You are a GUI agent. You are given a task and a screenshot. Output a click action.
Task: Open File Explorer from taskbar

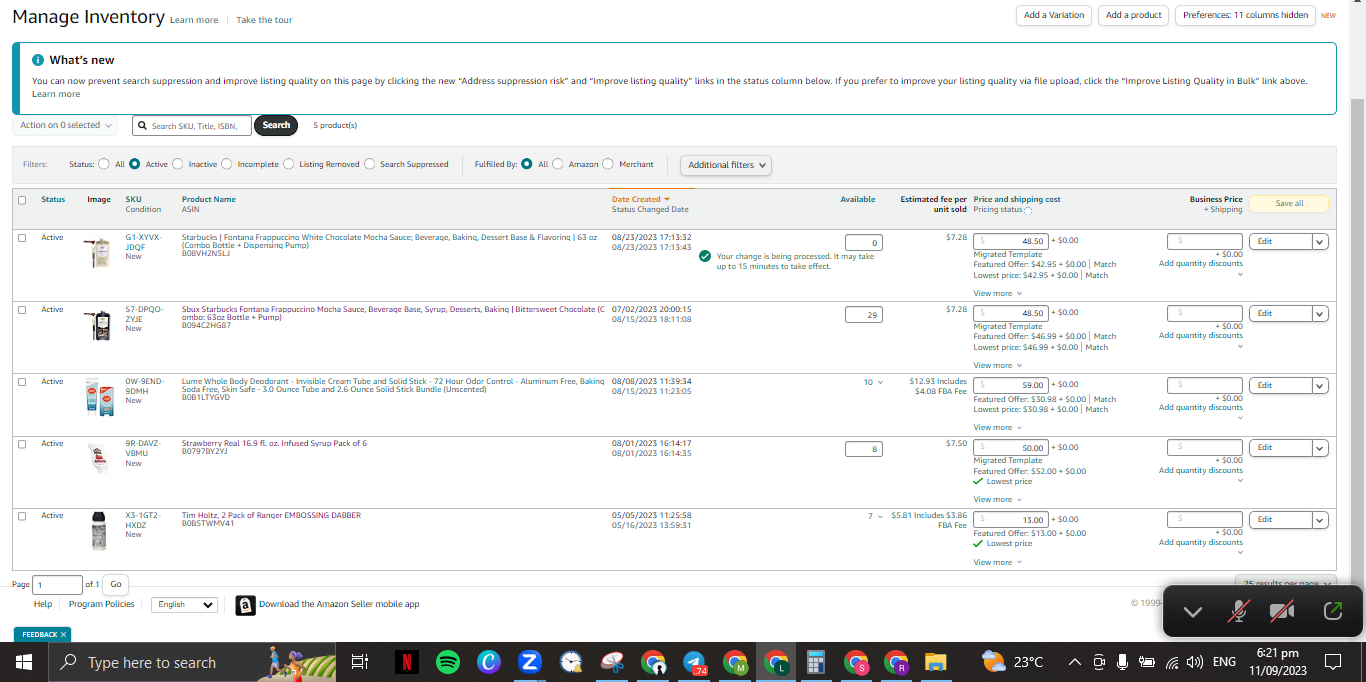pos(936,662)
